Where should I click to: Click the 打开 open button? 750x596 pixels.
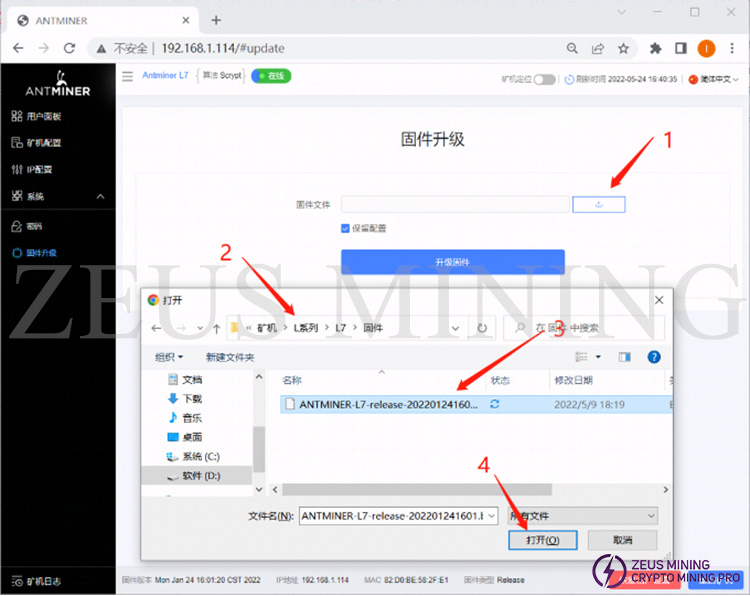coord(535,540)
